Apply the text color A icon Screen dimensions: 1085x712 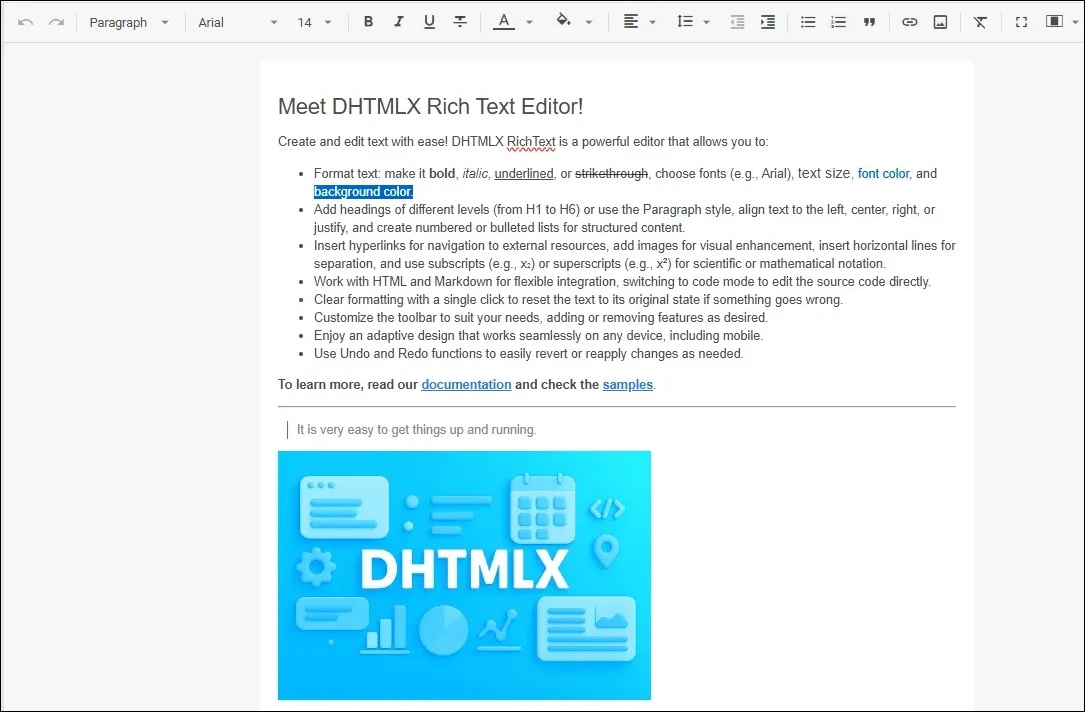[504, 22]
